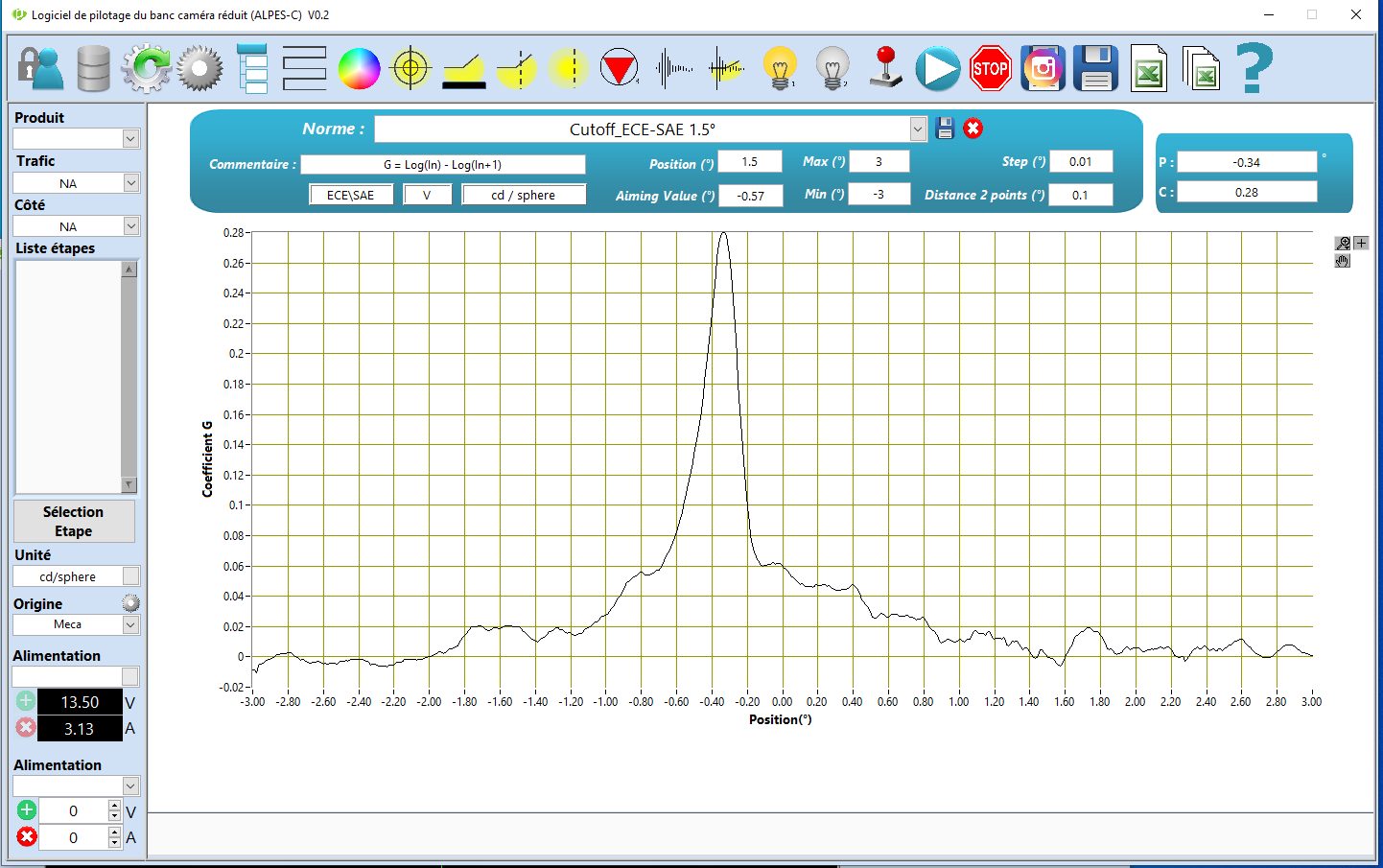The width and height of the screenshot is (1383, 868).
Task: Select the yellow crosshair target tool
Action: coord(410,68)
